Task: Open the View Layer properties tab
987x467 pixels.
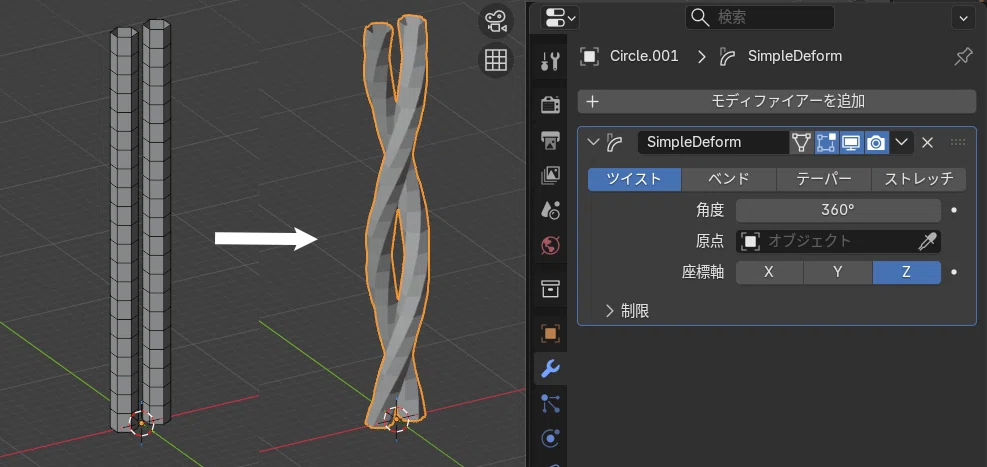Action: click(550, 176)
